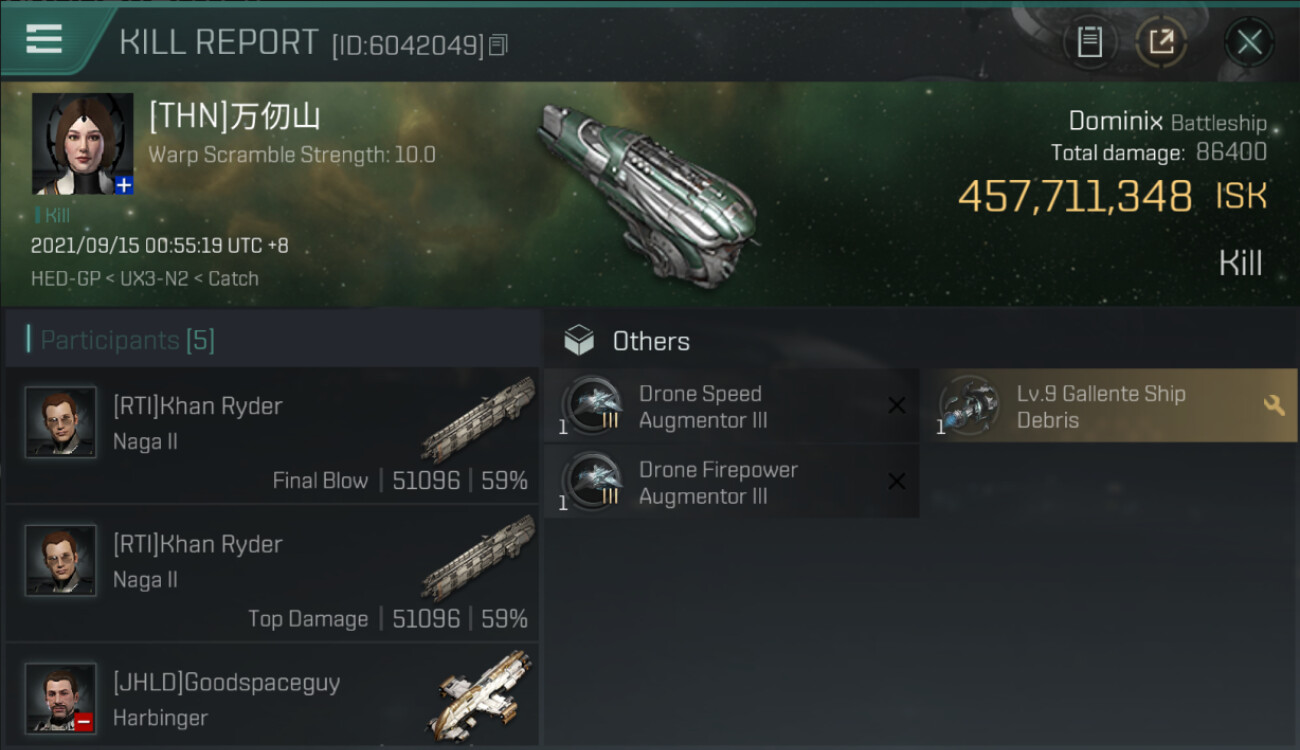This screenshot has width=1300, height=750.
Task: Open Goodspaceguy Harbinger participant entry
Action: click(272, 696)
